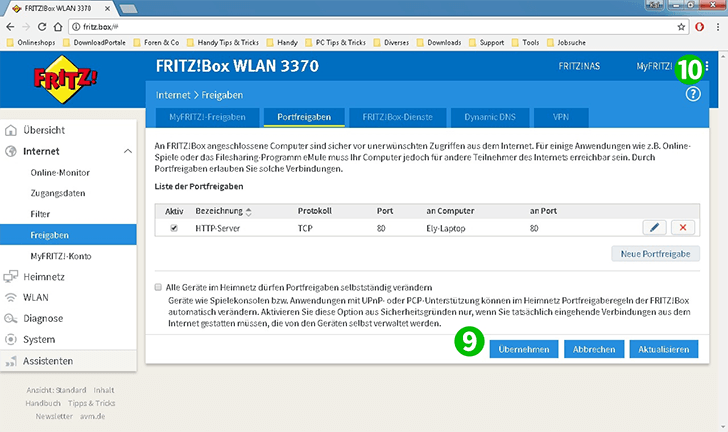Open FRITZ!NAS link
Screen dimensions: 728x432
coord(579,66)
